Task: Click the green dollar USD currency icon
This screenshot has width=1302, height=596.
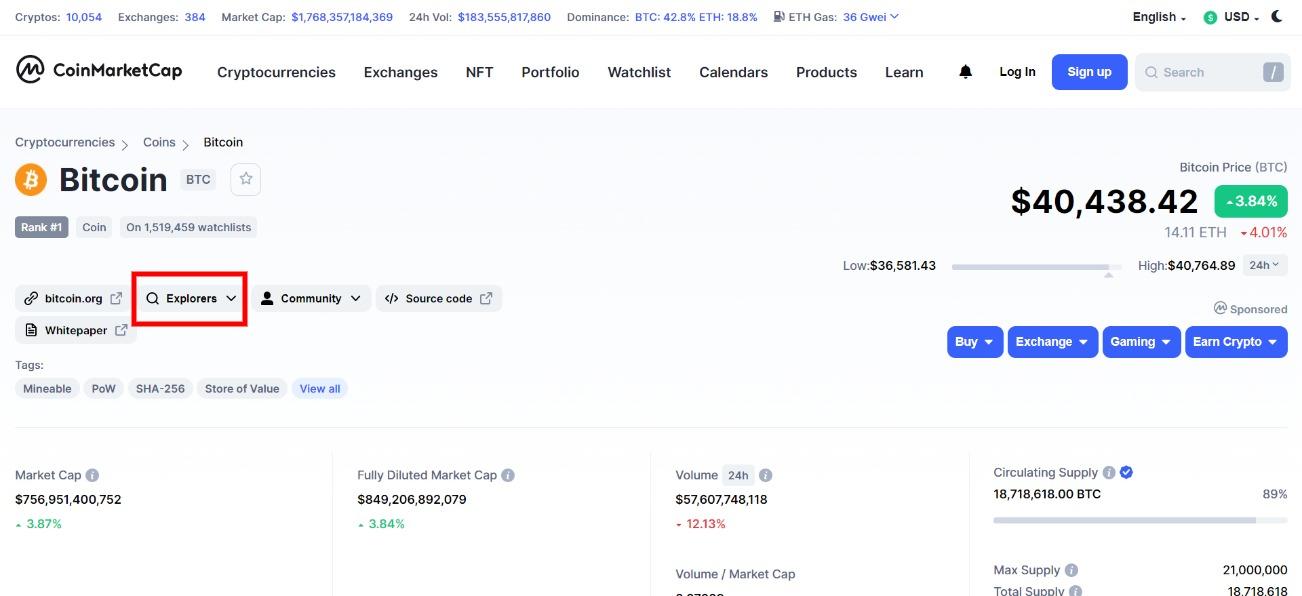Action: (x=1210, y=18)
